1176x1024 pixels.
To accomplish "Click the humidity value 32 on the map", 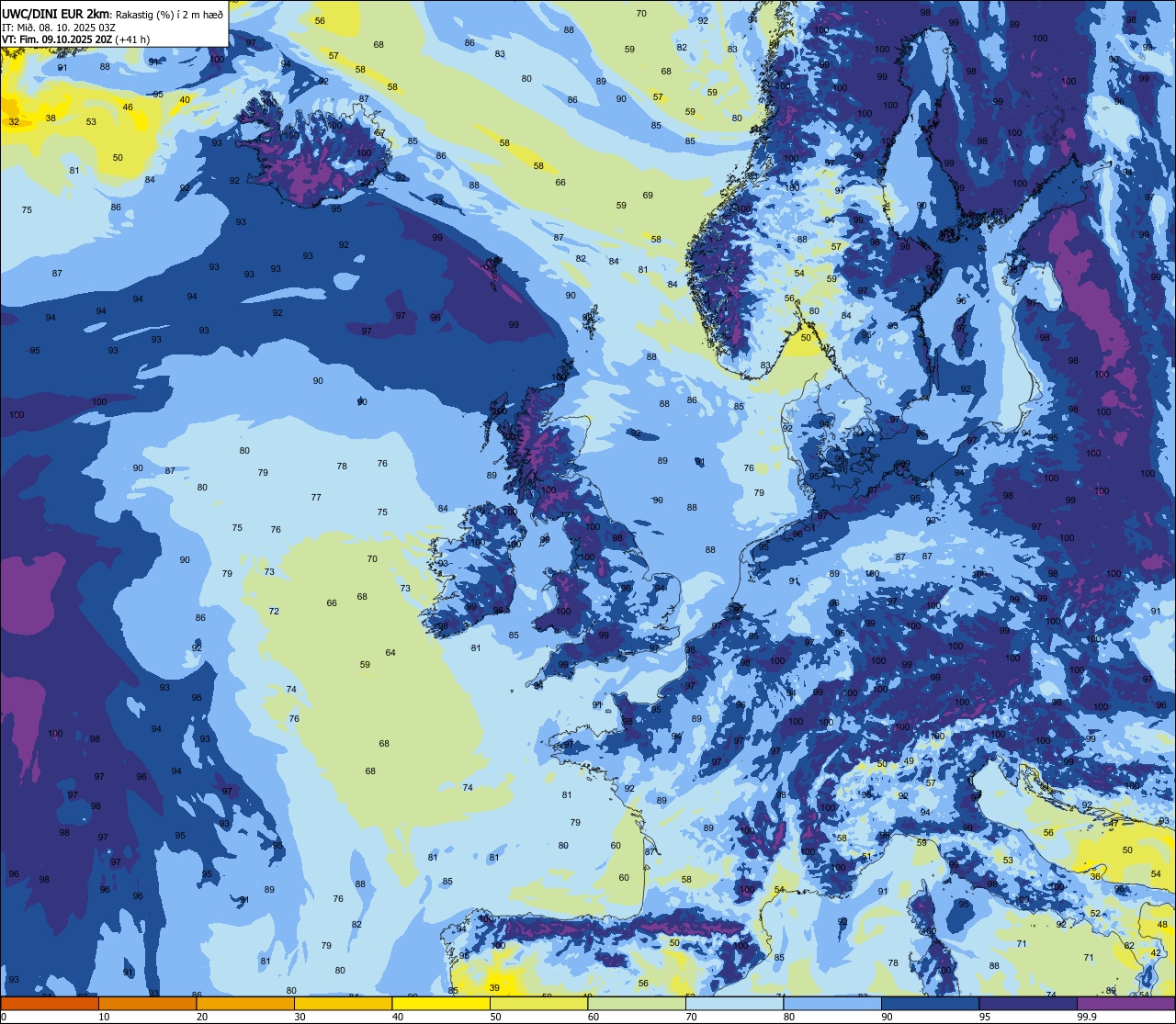I will coord(14,121).
